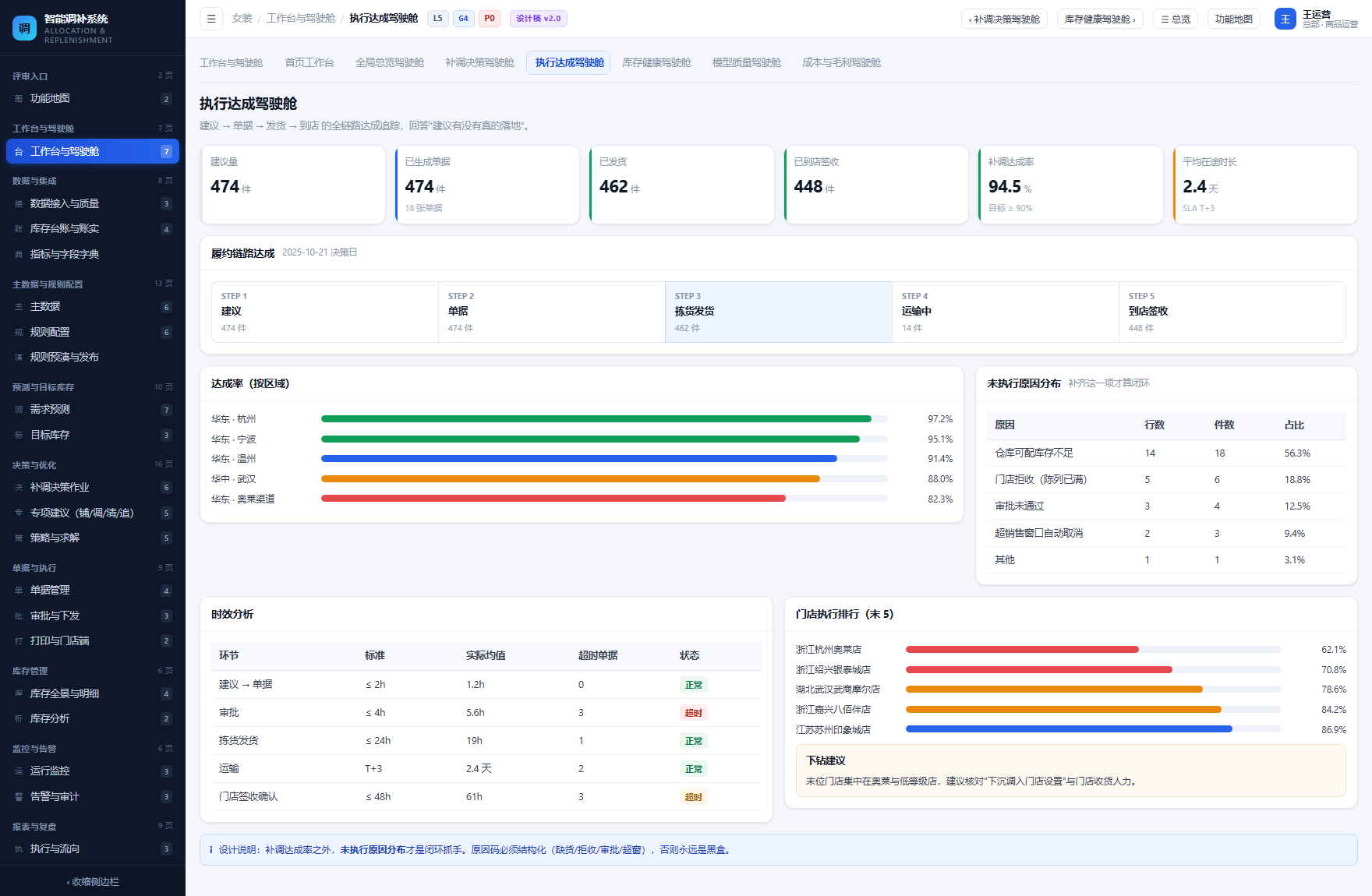Image resolution: width=1372 pixels, height=896 pixels.
Task: Click 仓库可配库存不足 reason row
Action: [x=1166, y=453]
